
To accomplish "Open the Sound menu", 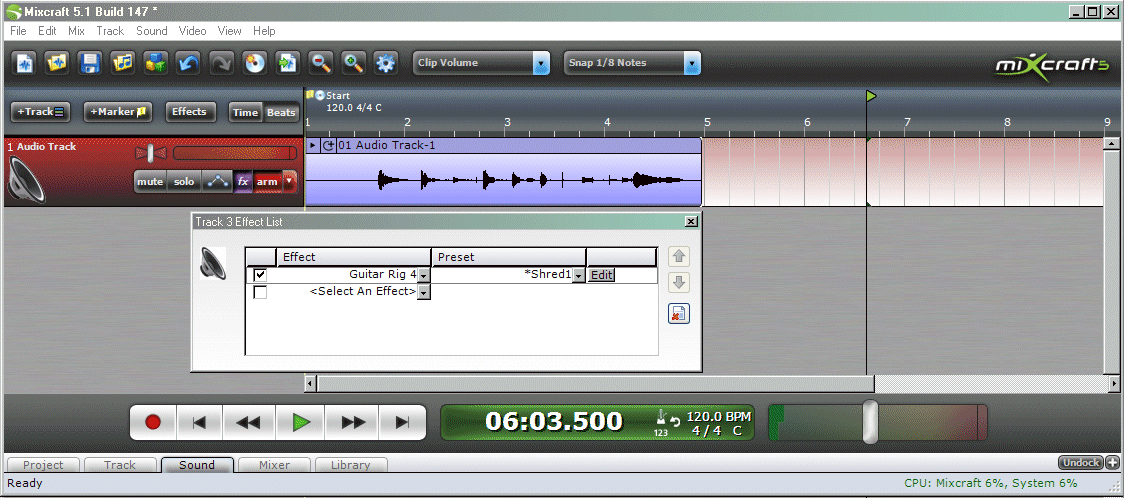I will point(151,31).
